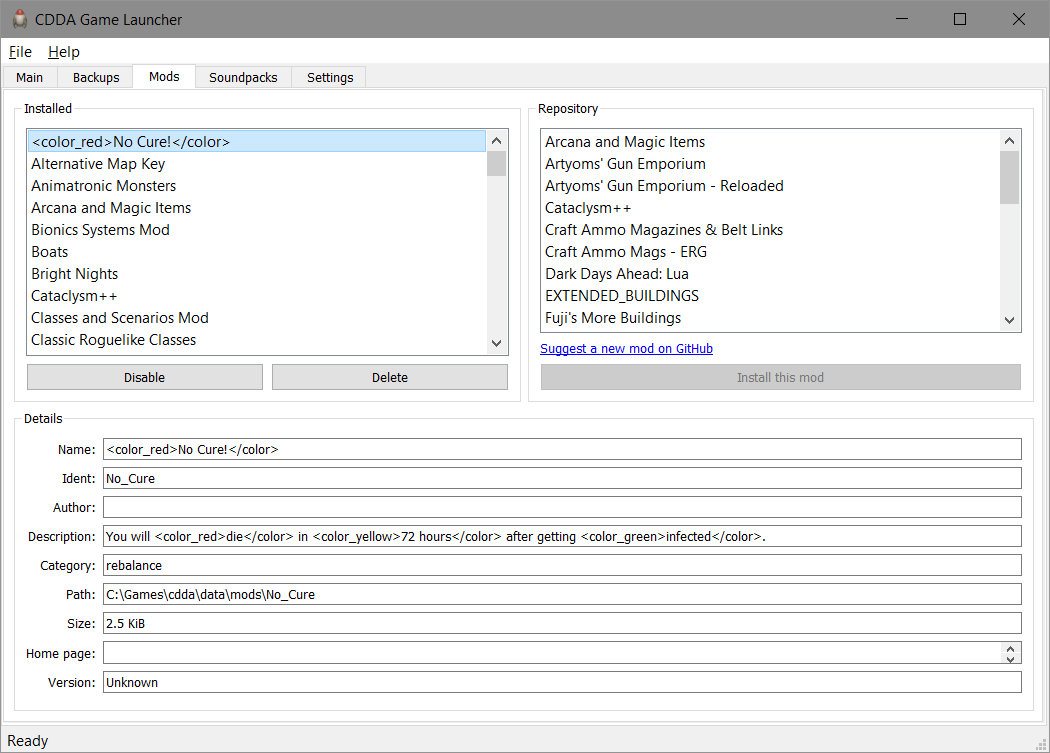Image resolution: width=1050 pixels, height=753 pixels.
Task: Select Classes and Scenarios Mod
Action: coord(257,318)
